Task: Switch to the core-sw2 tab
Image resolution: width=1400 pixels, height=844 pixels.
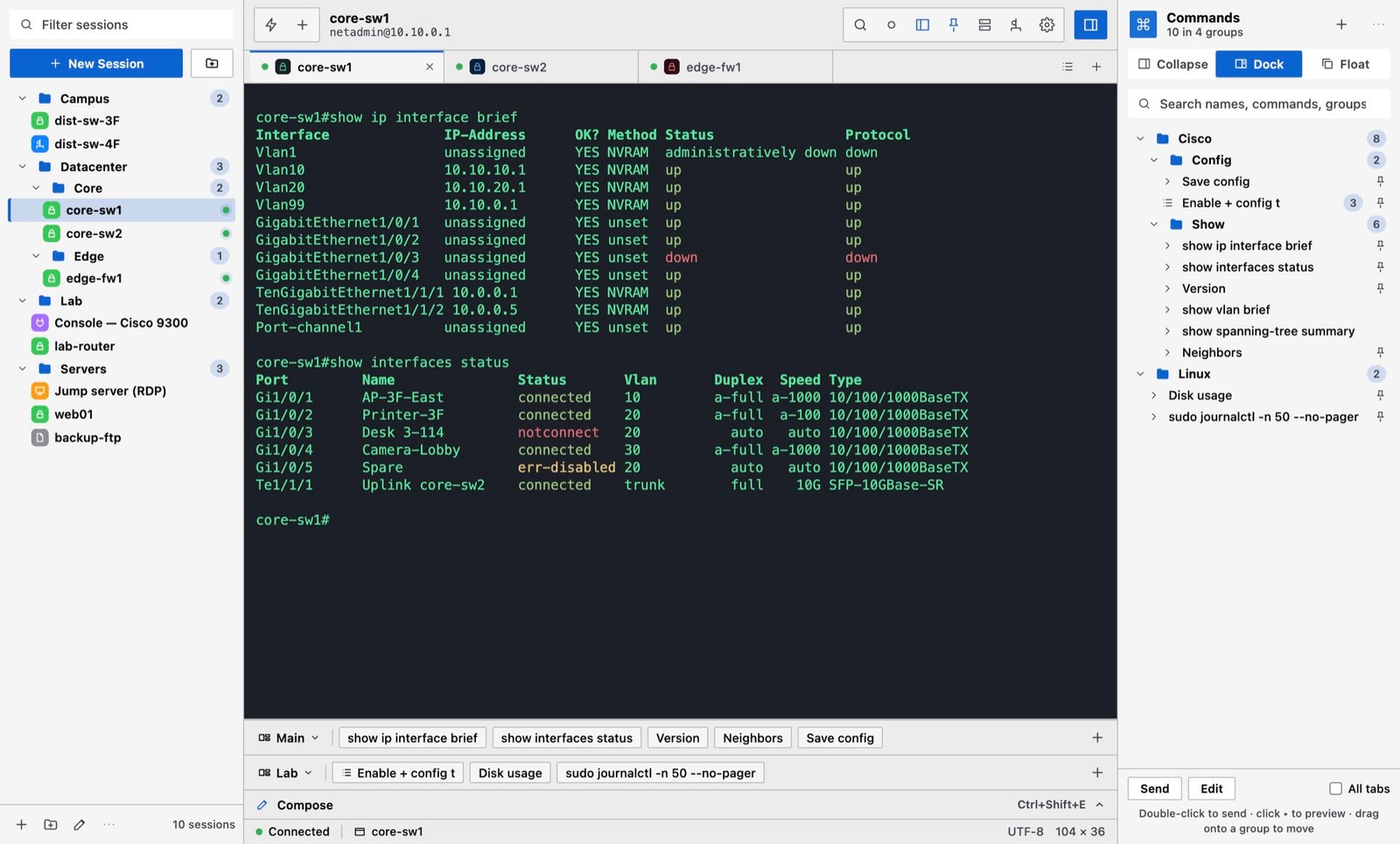Action: (x=541, y=67)
